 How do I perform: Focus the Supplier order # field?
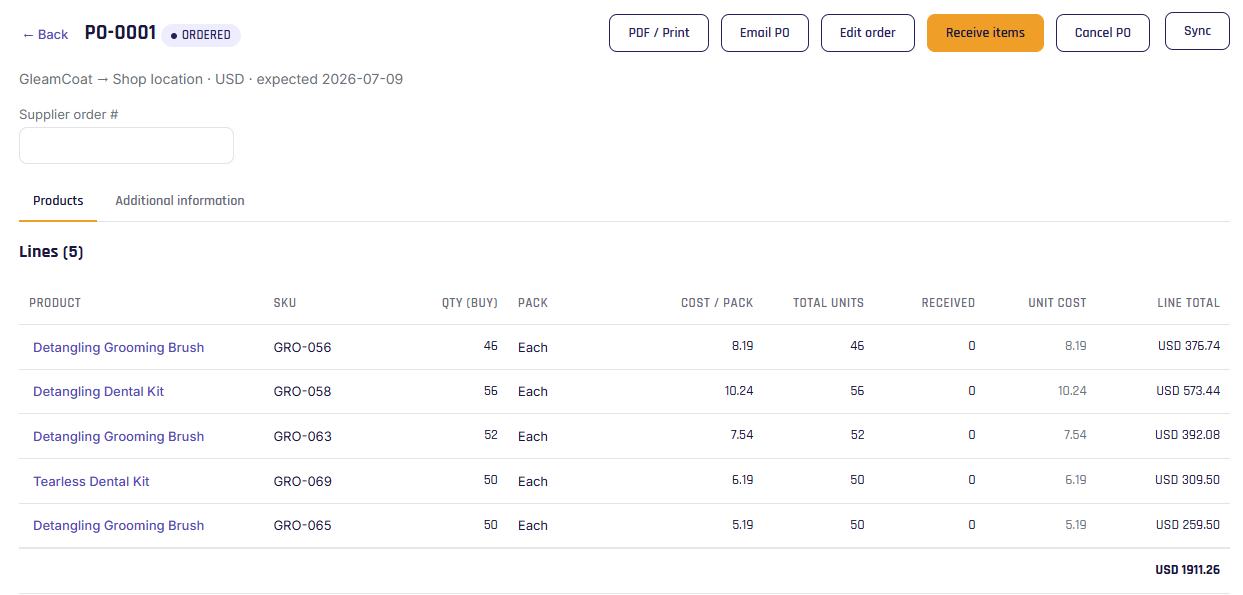click(126, 145)
